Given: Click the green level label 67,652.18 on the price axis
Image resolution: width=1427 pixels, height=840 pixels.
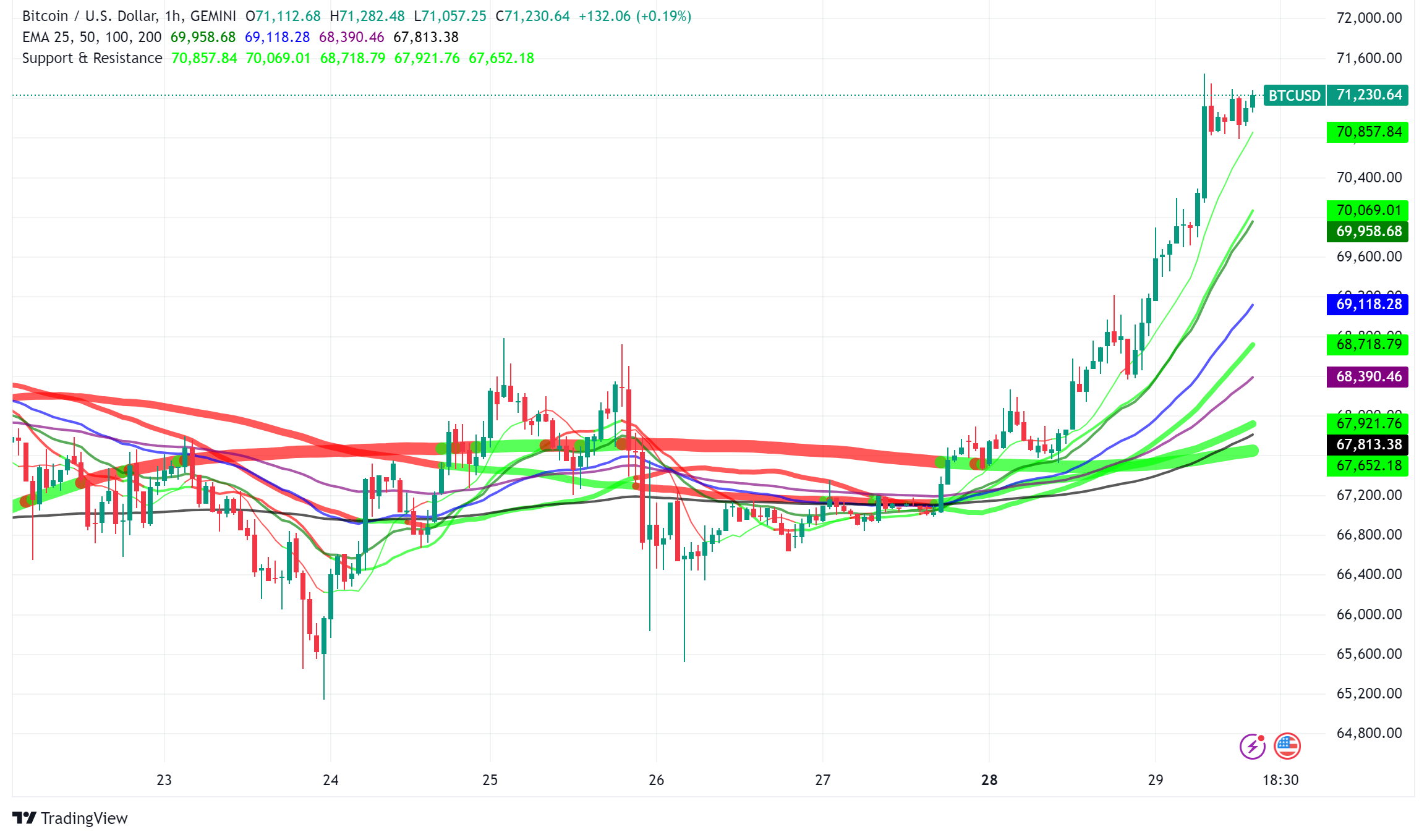Looking at the screenshot, I should tap(1368, 465).
